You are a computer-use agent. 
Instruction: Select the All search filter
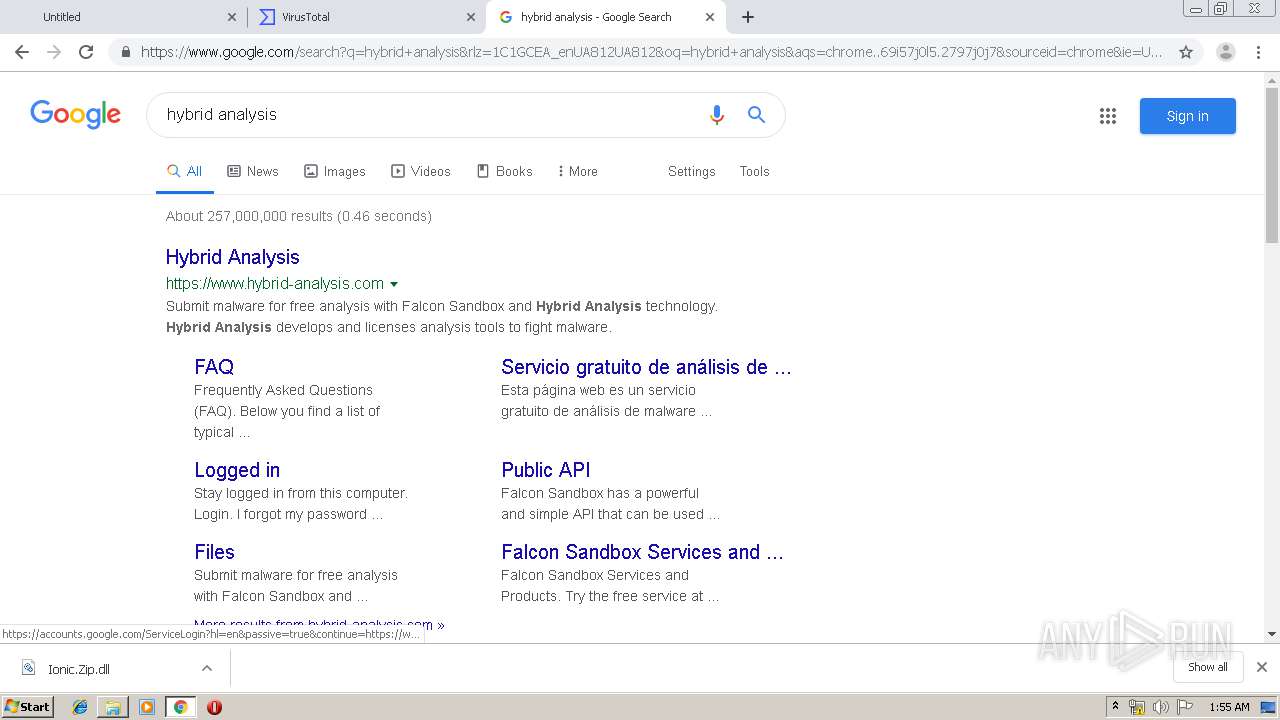click(185, 171)
